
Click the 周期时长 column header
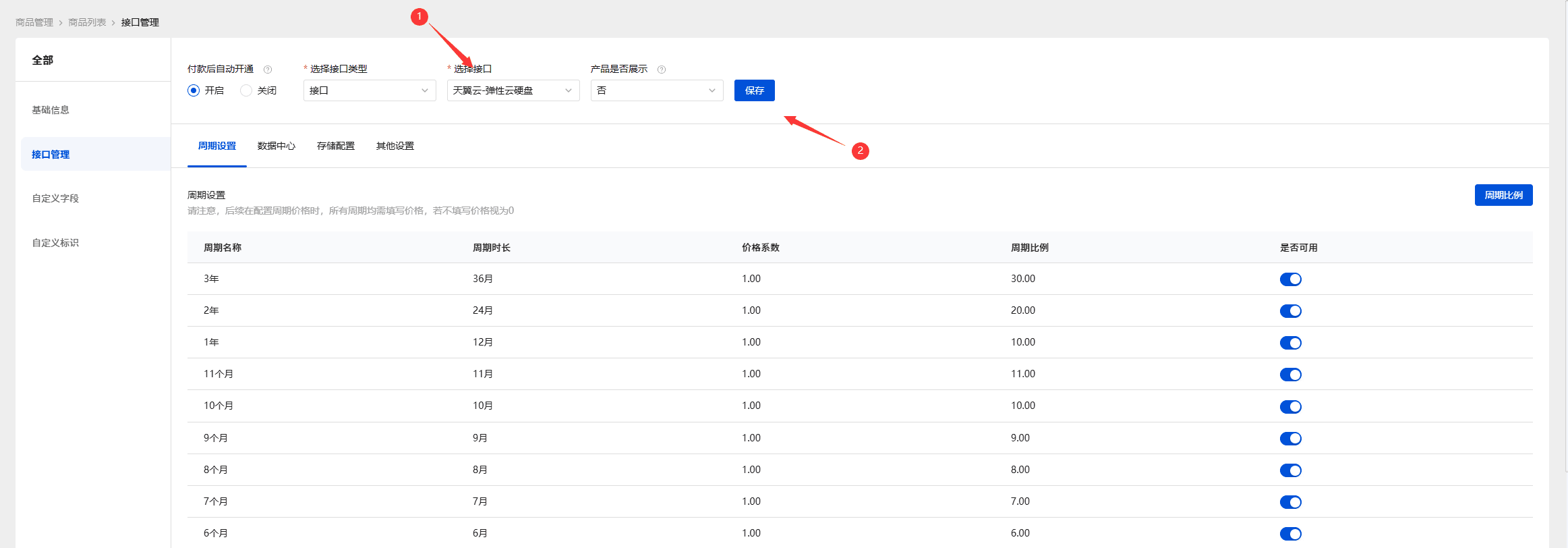pos(492,248)
